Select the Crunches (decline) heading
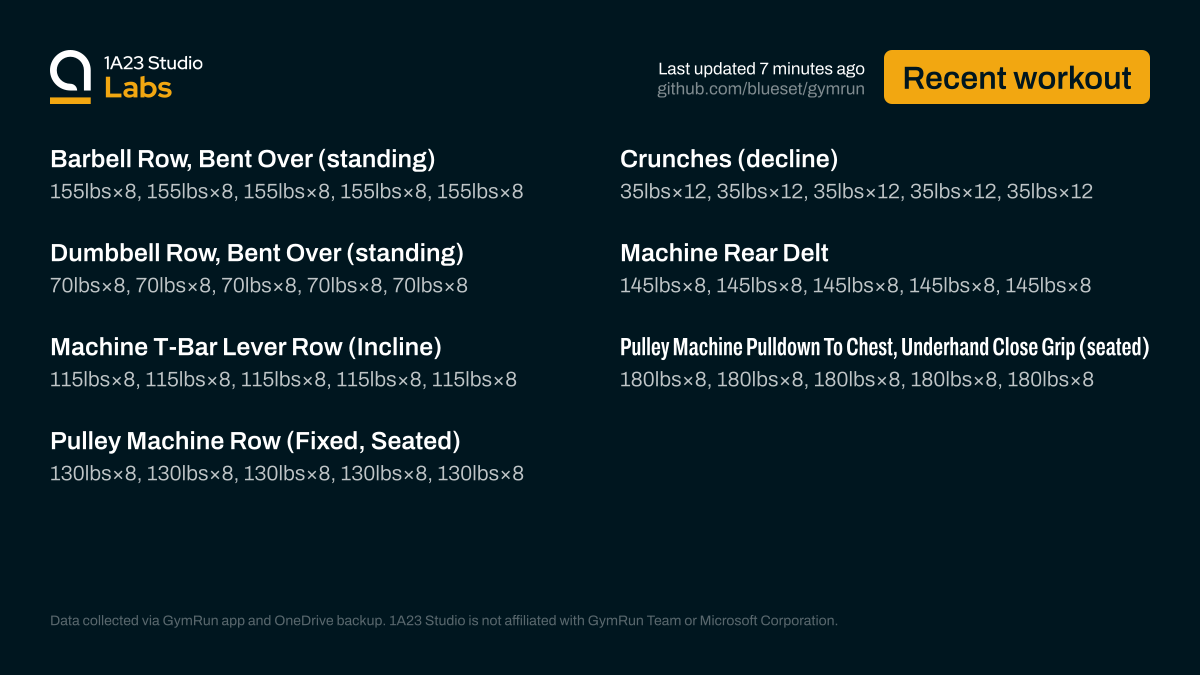The height and width of the screenshot is (675, 1200). (x=729, y=159)
